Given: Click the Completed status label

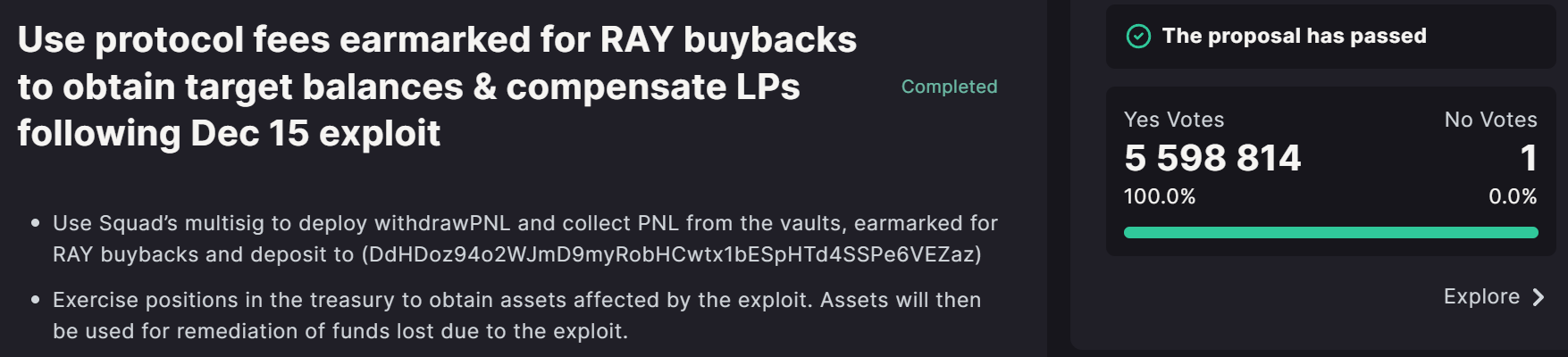Looking at the screenshot, I should tap(949, 87).
